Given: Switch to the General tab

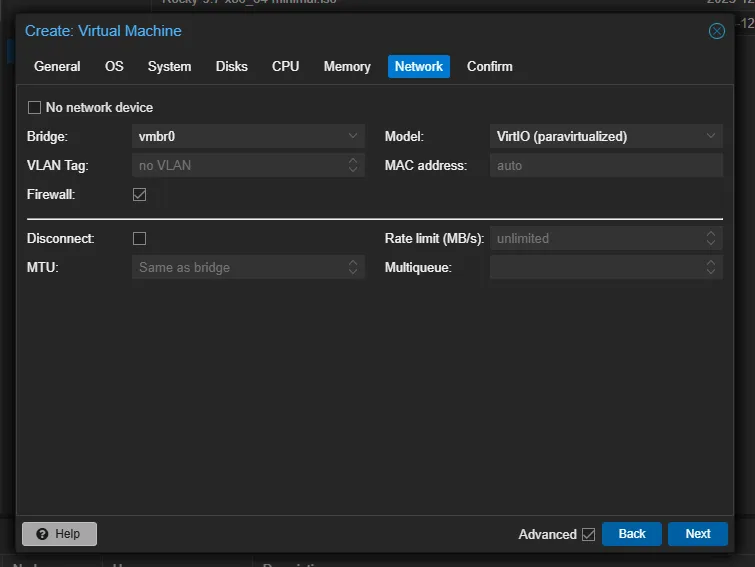Looking at the screenshot, I should [x=57, y=66].
